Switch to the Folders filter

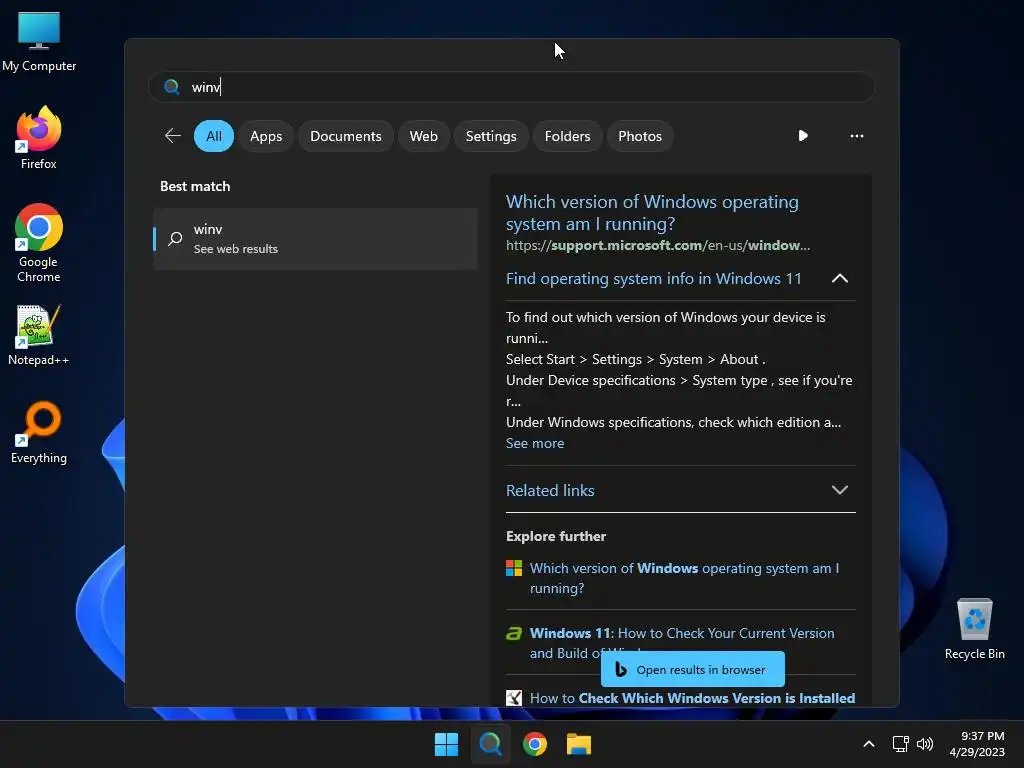tap(567, 136)
